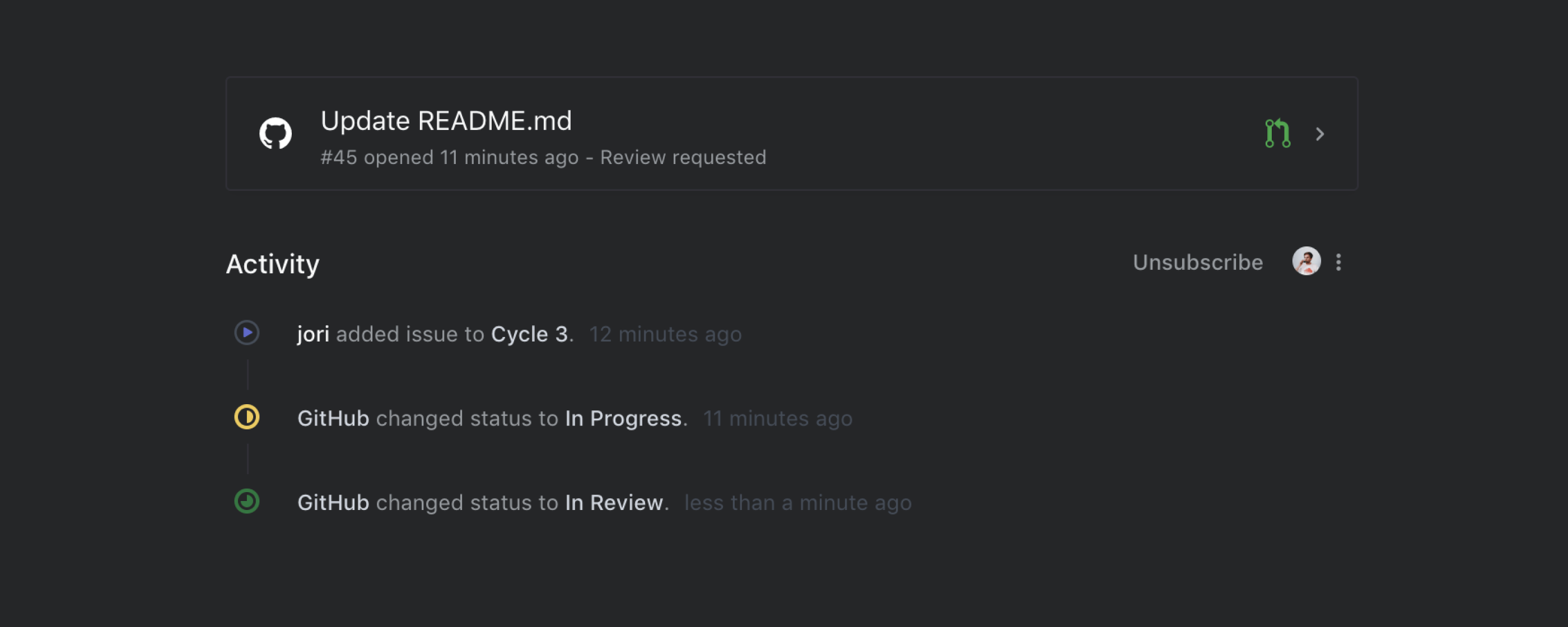Click the GitHub logo on the pull request card
This screenshot has height=627, width=1568.
pyautogui.click(x=275, y=133)
